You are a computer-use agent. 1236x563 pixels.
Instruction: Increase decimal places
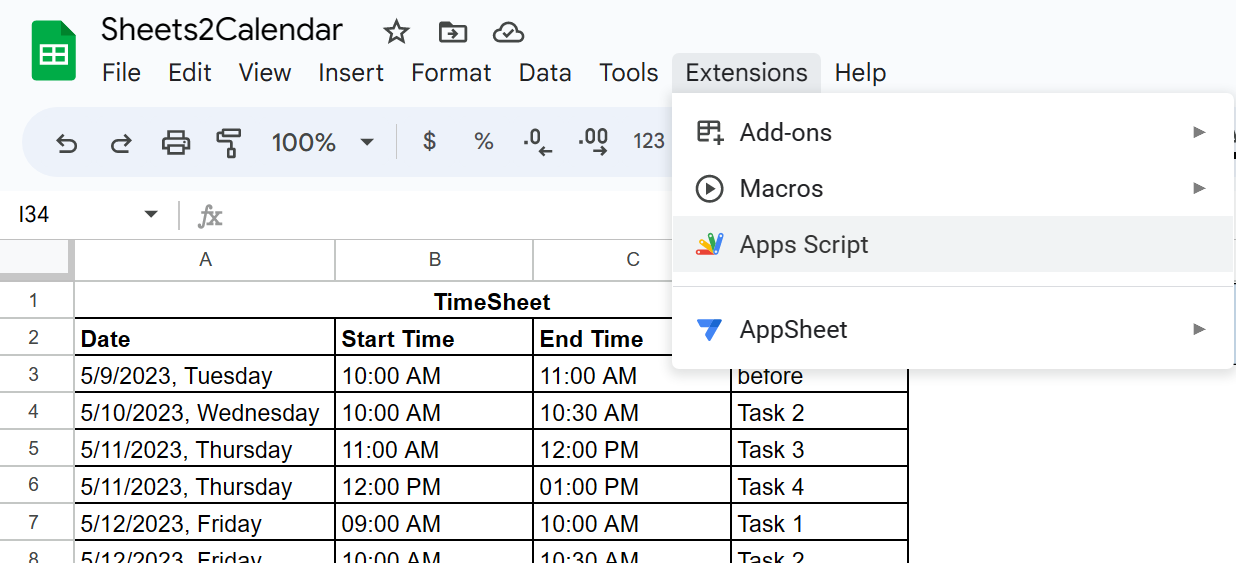pos(593,142)
